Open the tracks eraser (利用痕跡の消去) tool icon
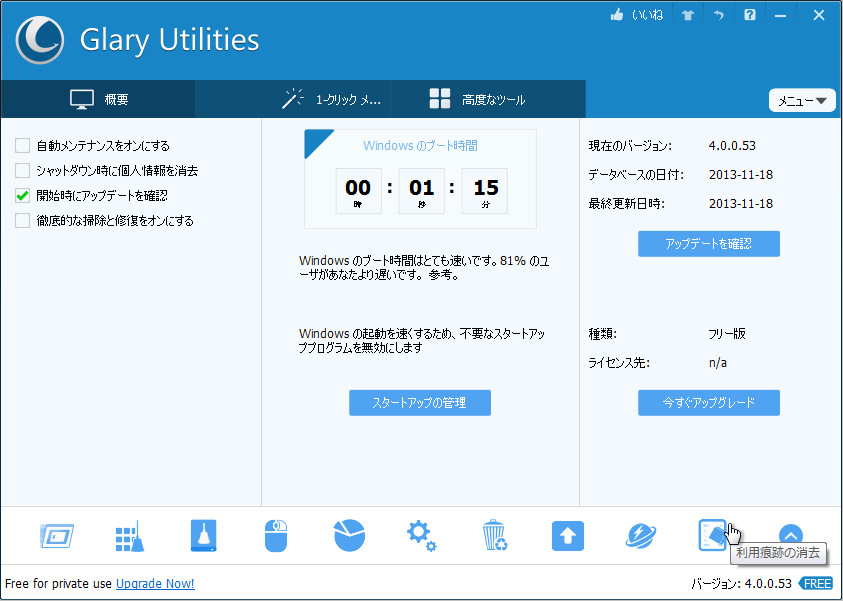This screenshot has height=601, width=843. (712, 535)
